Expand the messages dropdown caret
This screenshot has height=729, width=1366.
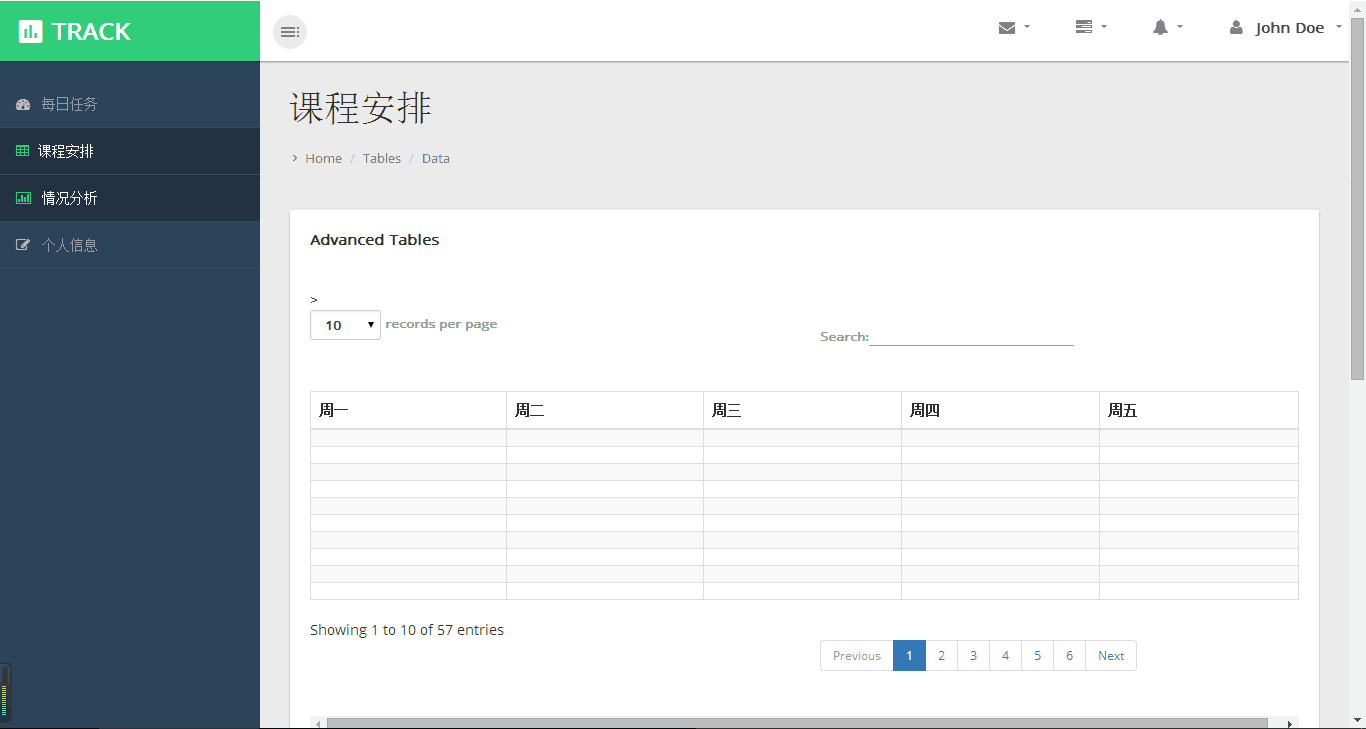(1027, 27)
